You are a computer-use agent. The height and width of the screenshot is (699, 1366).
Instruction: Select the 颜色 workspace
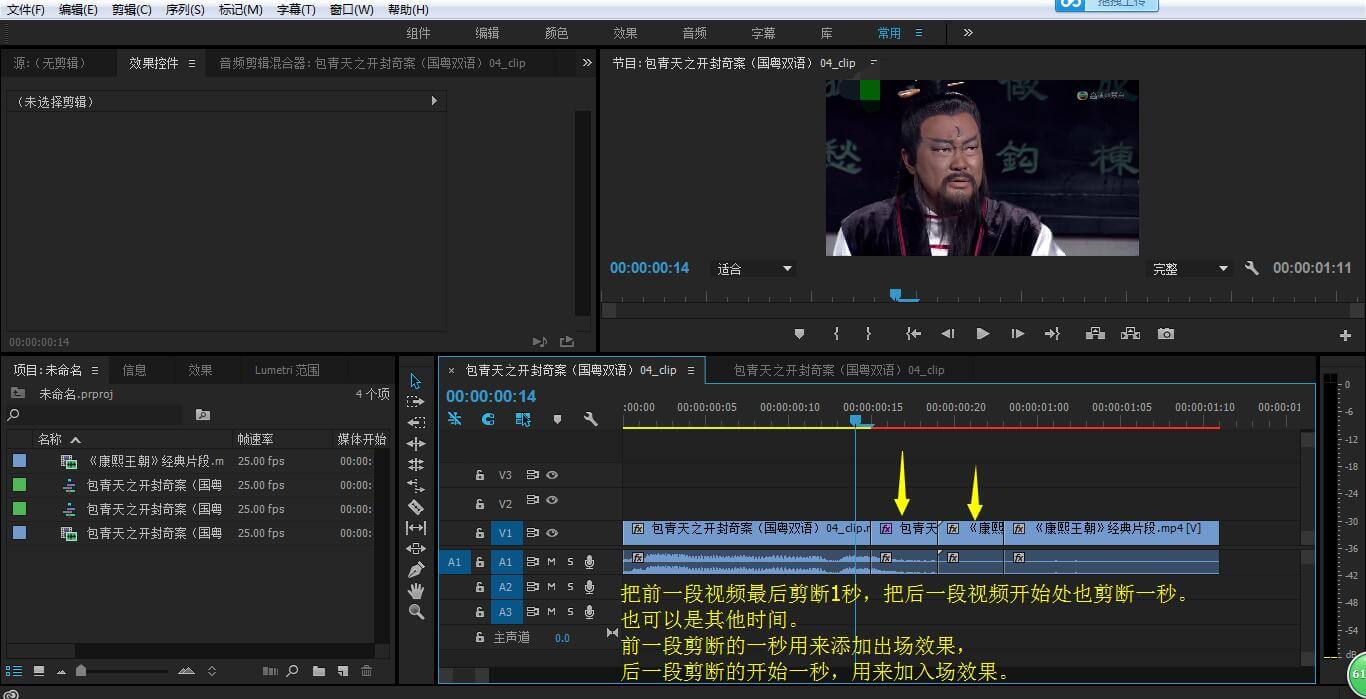556,33
